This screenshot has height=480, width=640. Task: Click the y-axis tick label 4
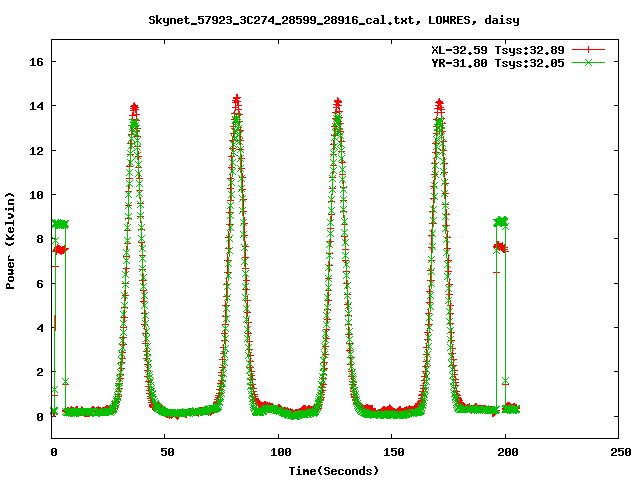click(x=40, y=328)
